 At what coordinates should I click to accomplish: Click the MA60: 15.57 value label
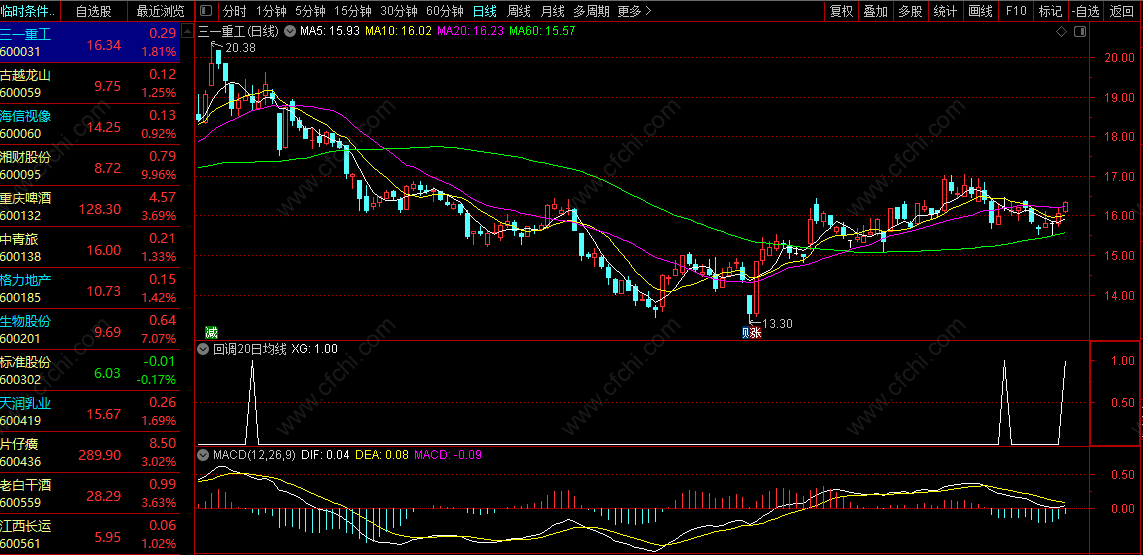click(x=542, y=31)
